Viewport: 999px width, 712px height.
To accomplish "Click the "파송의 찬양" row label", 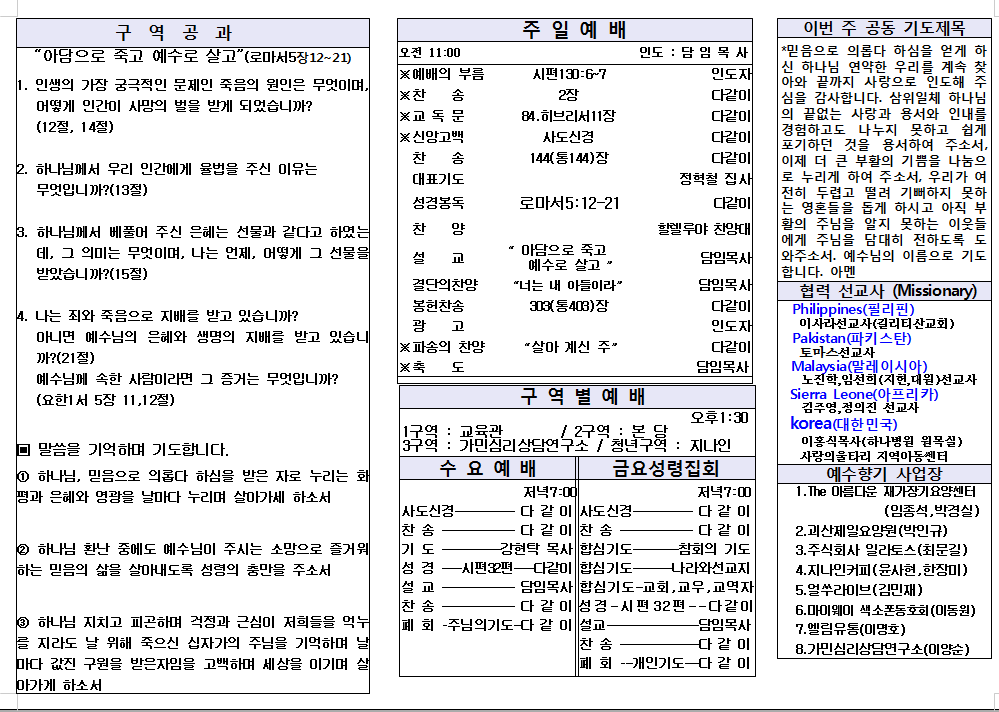I will pyautogui.click(x=449, y=347).
